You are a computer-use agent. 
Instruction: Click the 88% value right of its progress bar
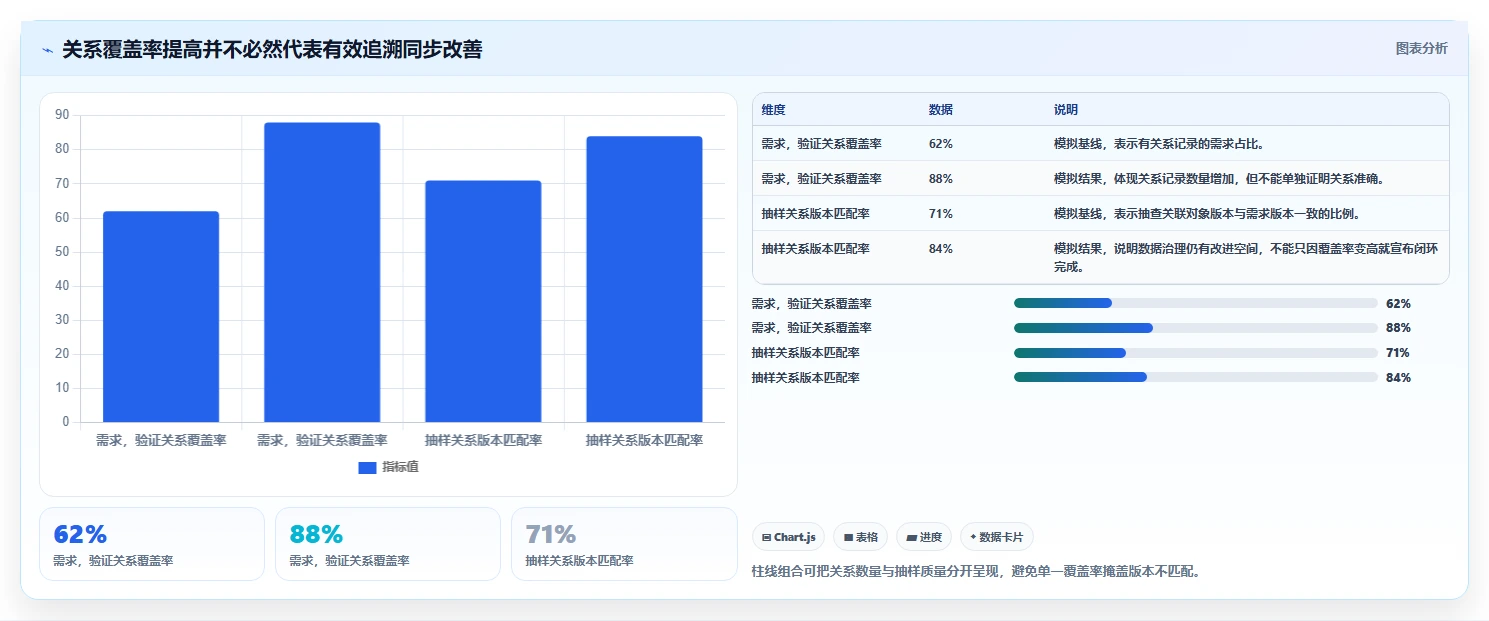tap(1398, 328)
